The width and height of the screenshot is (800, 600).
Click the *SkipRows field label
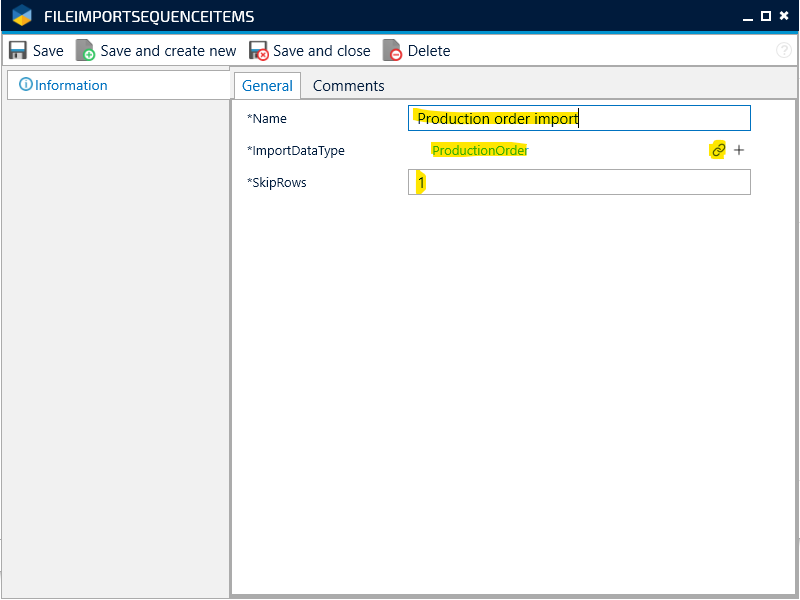pyautogui.click(x=276, y=182)
